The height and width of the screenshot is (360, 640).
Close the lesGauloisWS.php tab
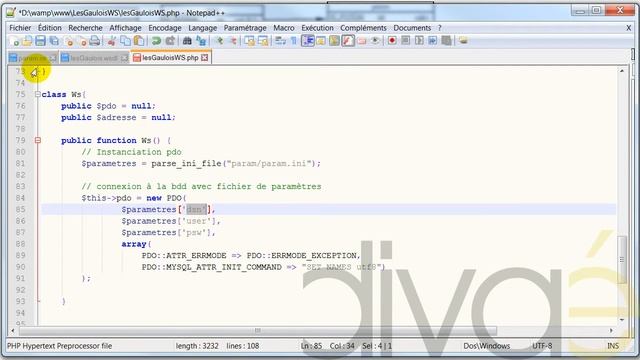pyautogui.click(x=204, y=58)
